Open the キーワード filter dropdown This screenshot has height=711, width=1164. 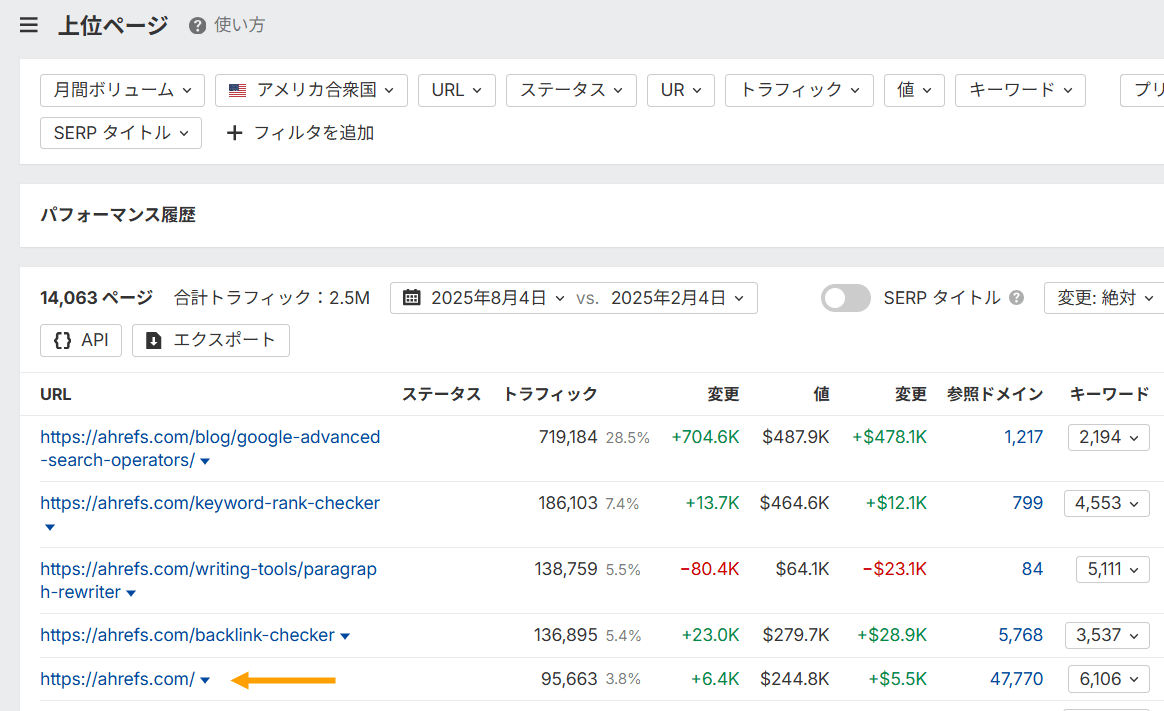tap(1020, 90)
